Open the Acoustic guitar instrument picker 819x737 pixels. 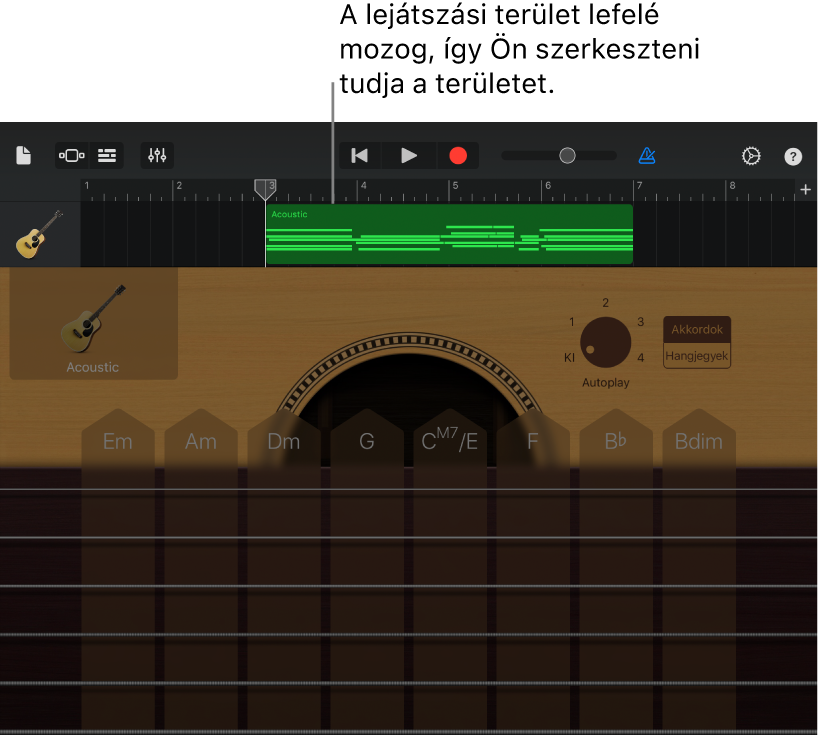click(93, 324)
